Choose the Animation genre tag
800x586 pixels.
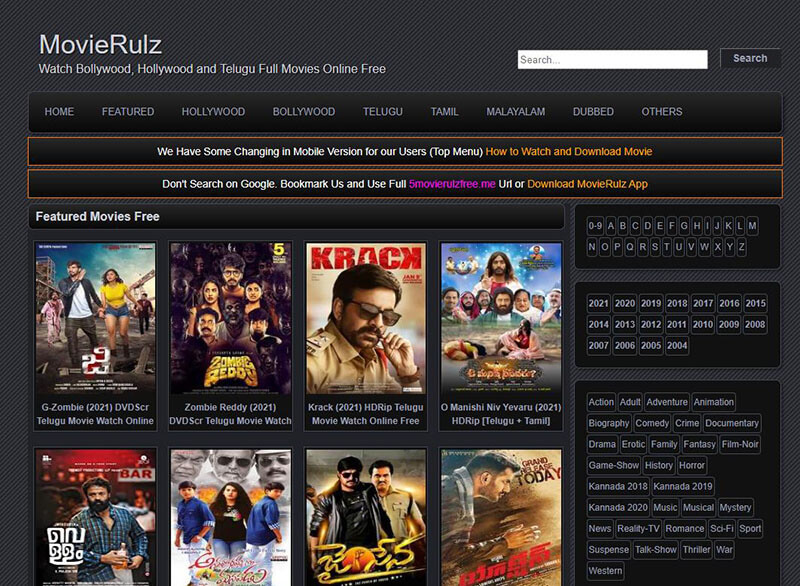(713, 402)
